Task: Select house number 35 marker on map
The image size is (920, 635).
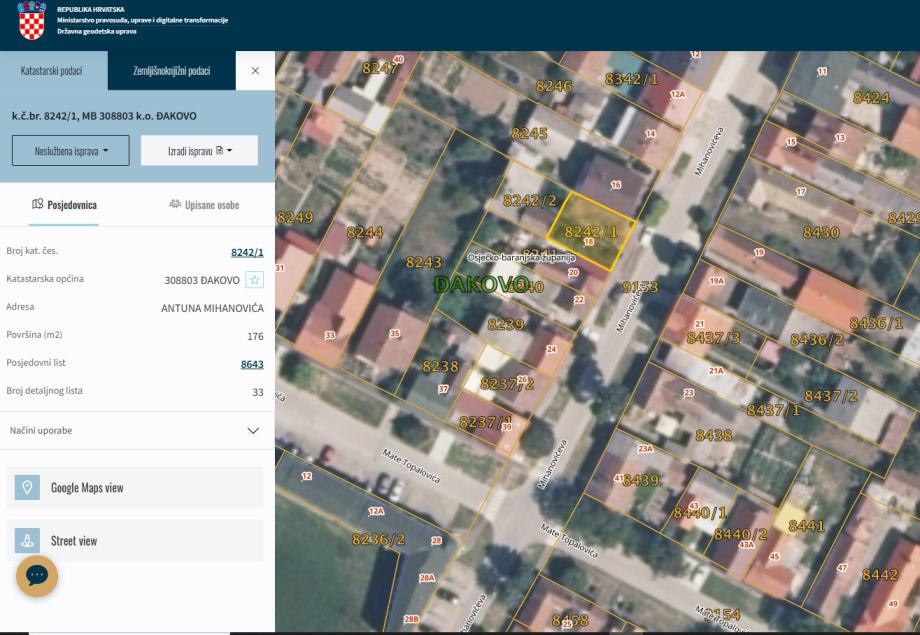Action: (394, 333)
